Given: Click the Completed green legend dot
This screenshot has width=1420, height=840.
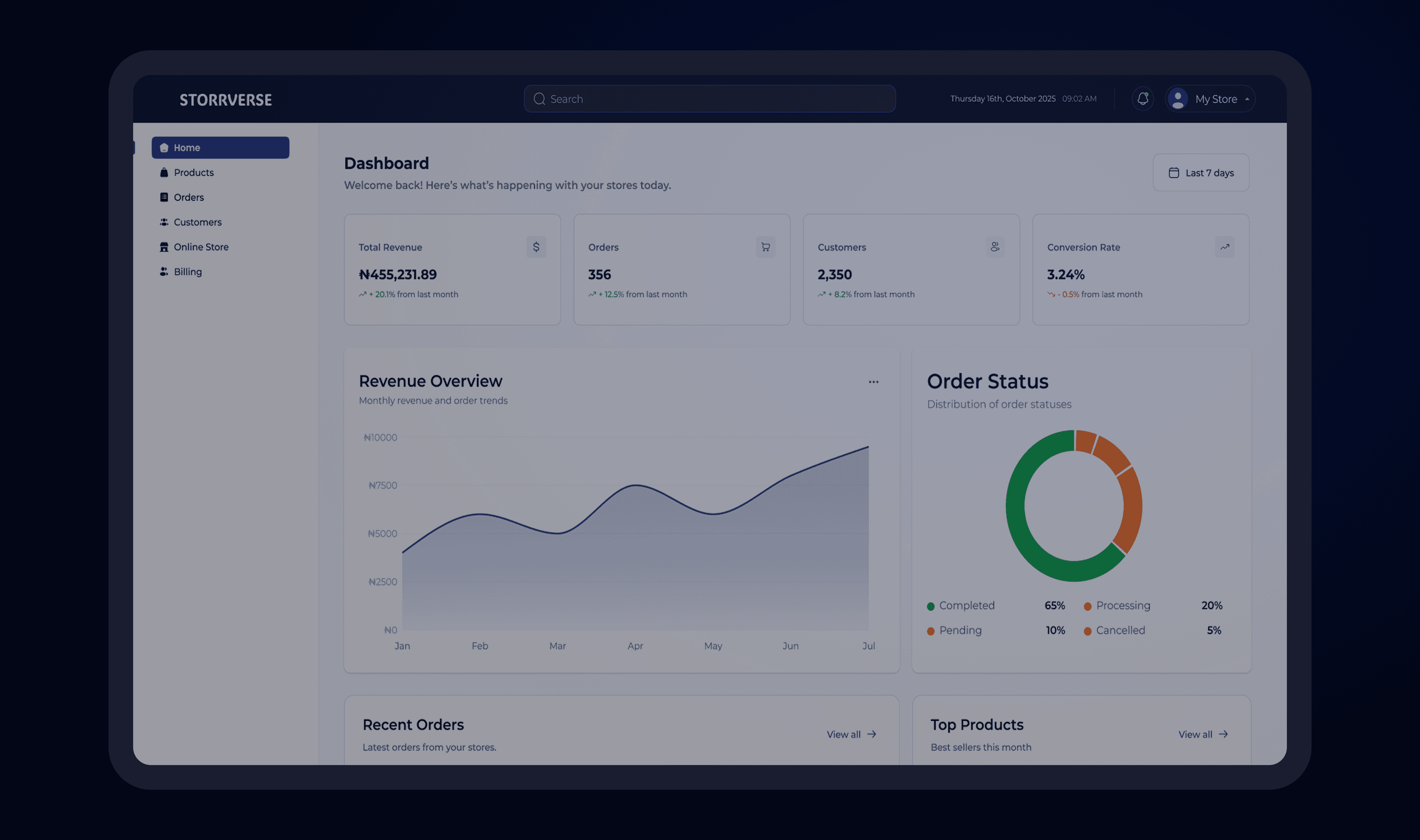Looking at the screenshot, I should (930, 606).
